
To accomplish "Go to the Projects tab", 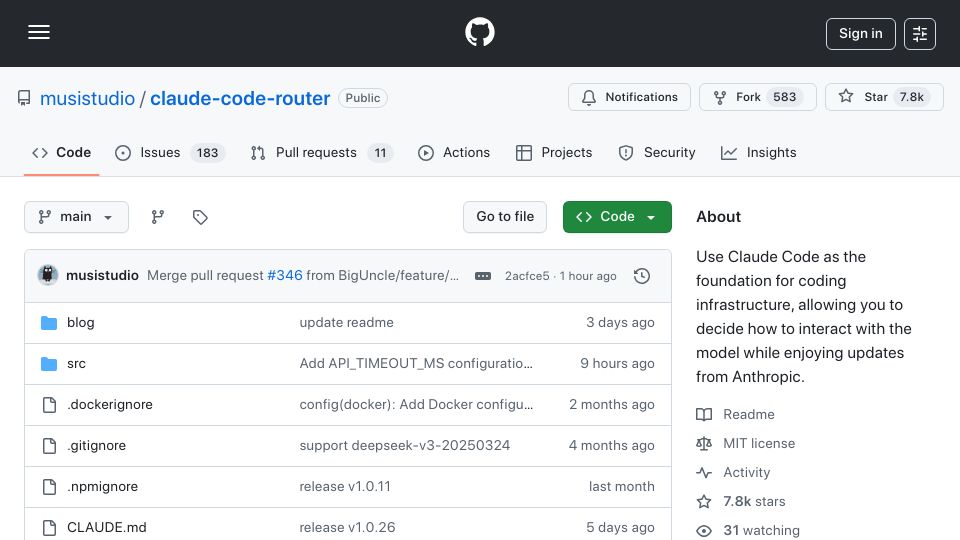I will click(x=554, y=152).
